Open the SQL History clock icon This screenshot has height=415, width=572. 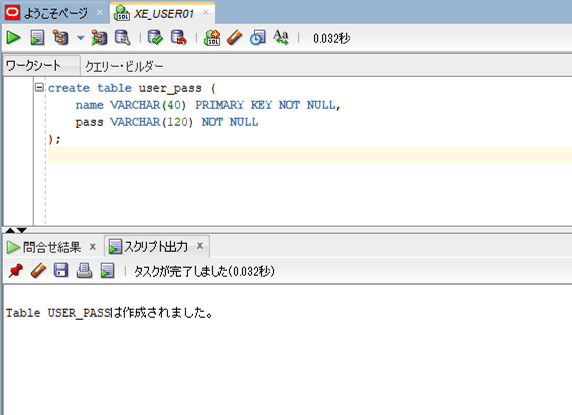(x=258, y=38)
